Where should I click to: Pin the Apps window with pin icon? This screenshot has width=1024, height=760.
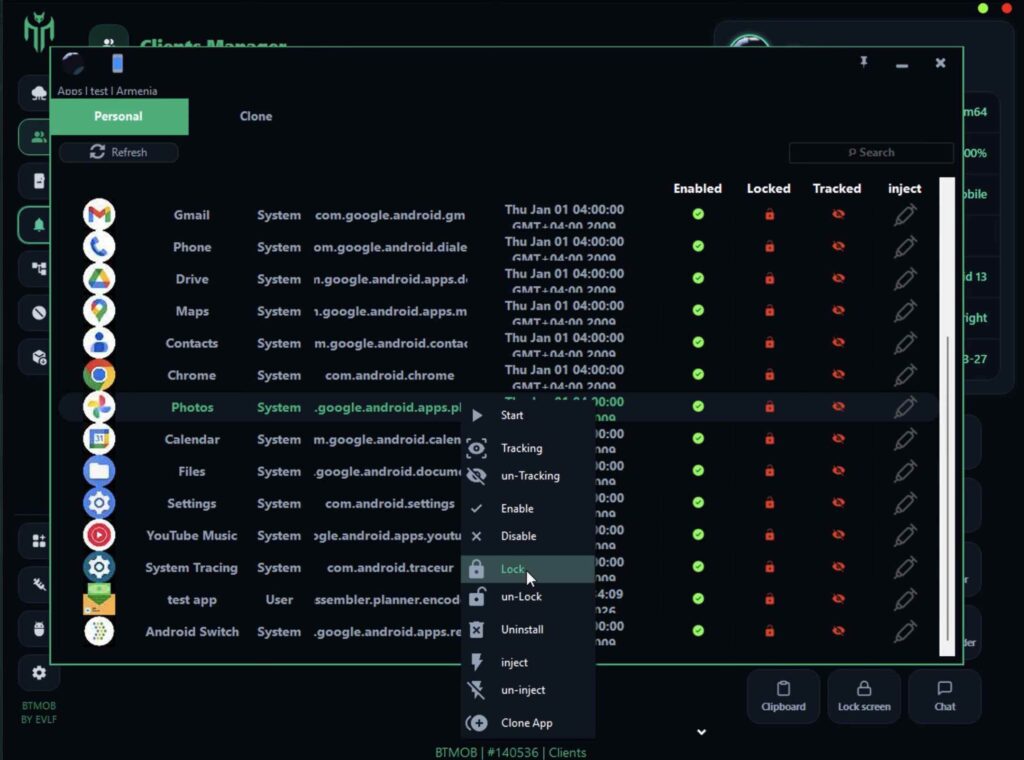864,62
